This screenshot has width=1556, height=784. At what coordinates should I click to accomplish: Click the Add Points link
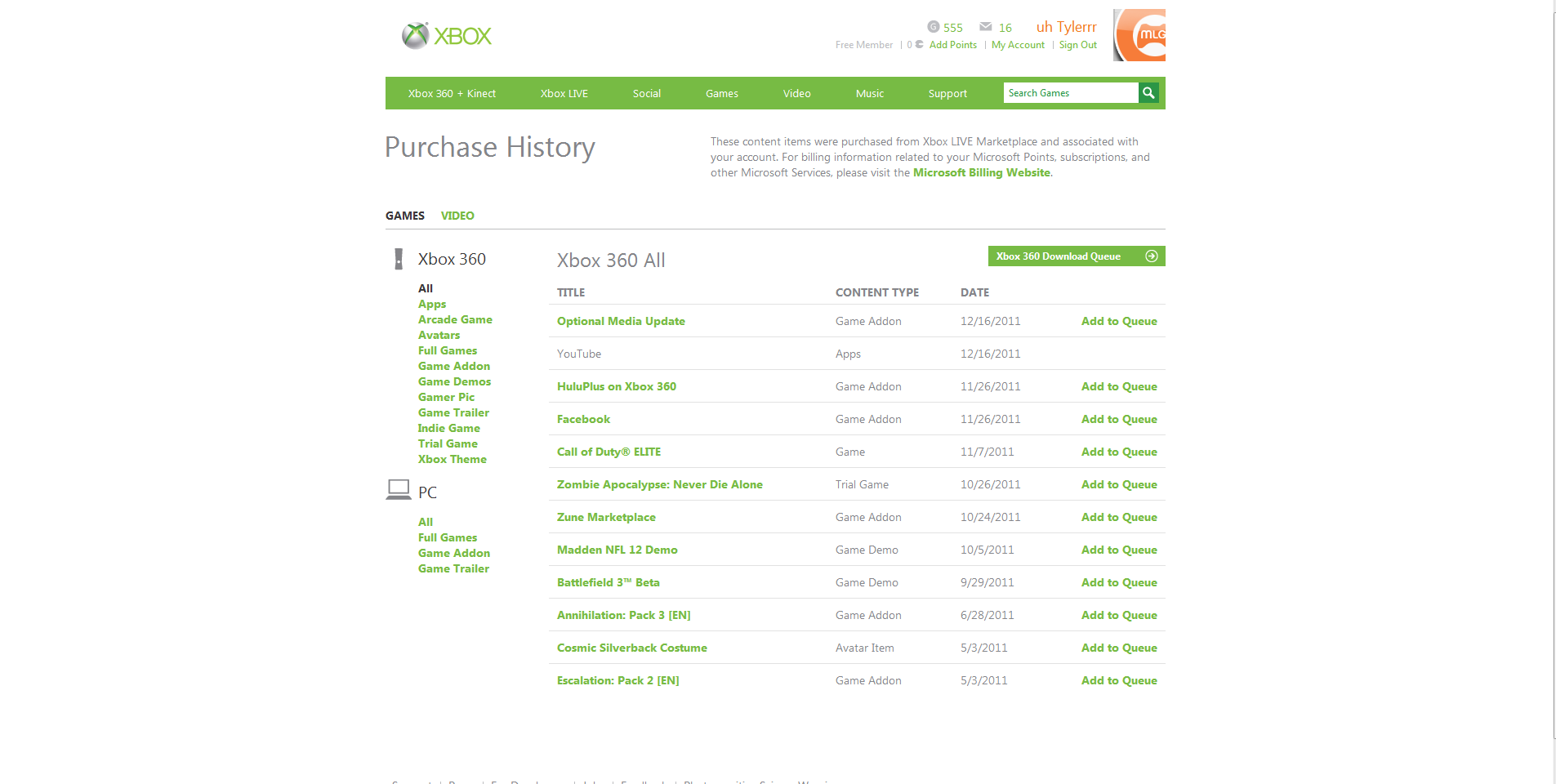tap(953, 45)
